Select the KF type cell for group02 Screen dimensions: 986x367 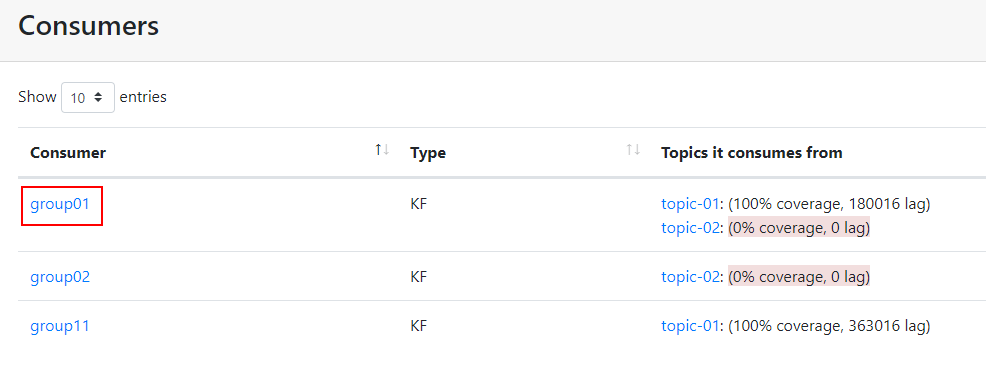point(418,277)
